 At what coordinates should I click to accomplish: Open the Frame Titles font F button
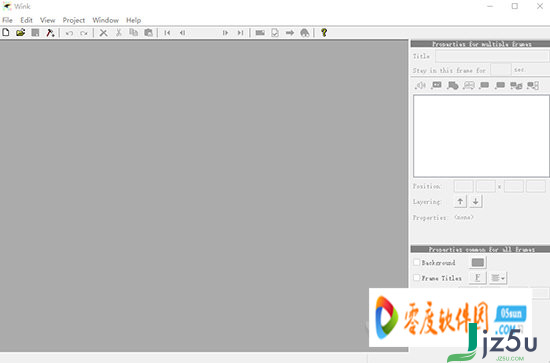point(477,278)
